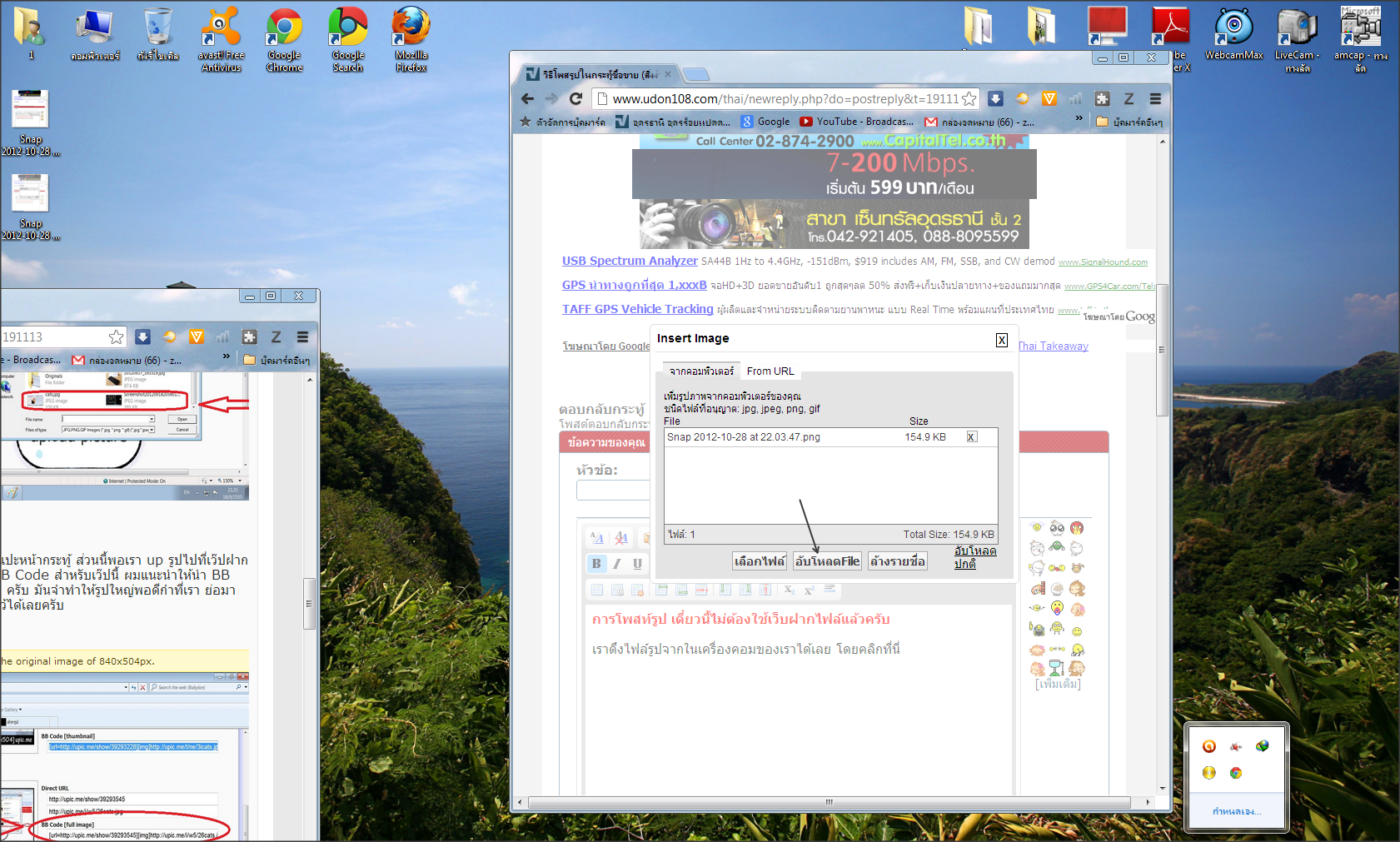Screen dimensions: 1400x842
Task: Click the remove formatting icon in the editor
Action: 621,538
